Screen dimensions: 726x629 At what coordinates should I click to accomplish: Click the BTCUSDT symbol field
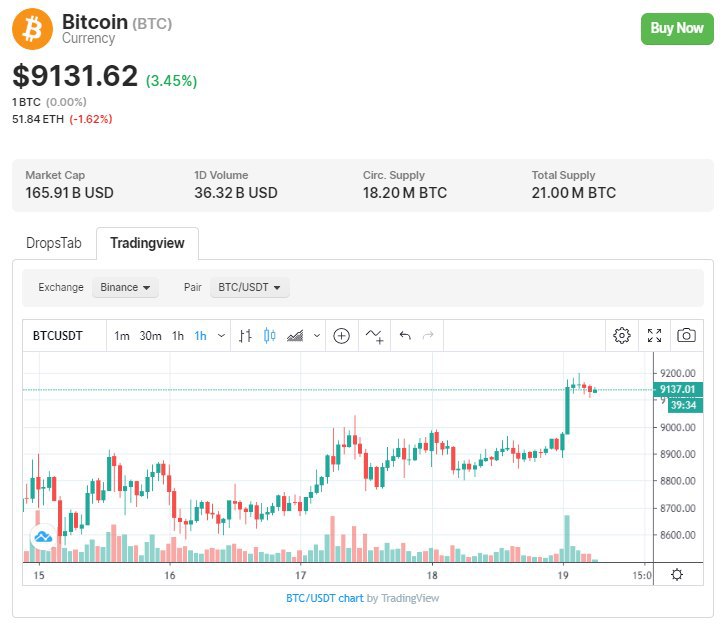[x=58, y=336]
